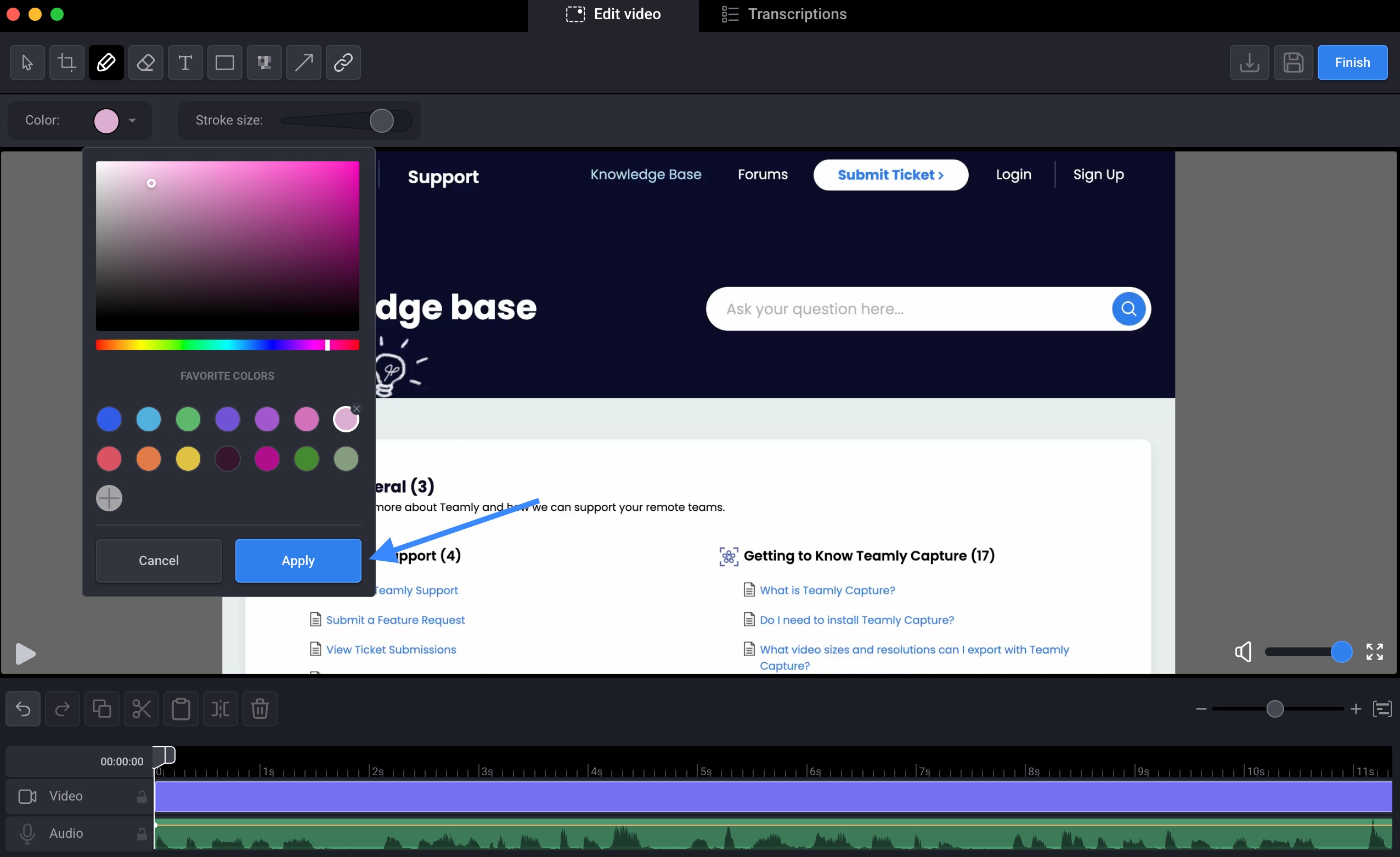This screenshot has width=1400, height=857.
Task: Click the Finish button
Action: (x=1352, y=63)
